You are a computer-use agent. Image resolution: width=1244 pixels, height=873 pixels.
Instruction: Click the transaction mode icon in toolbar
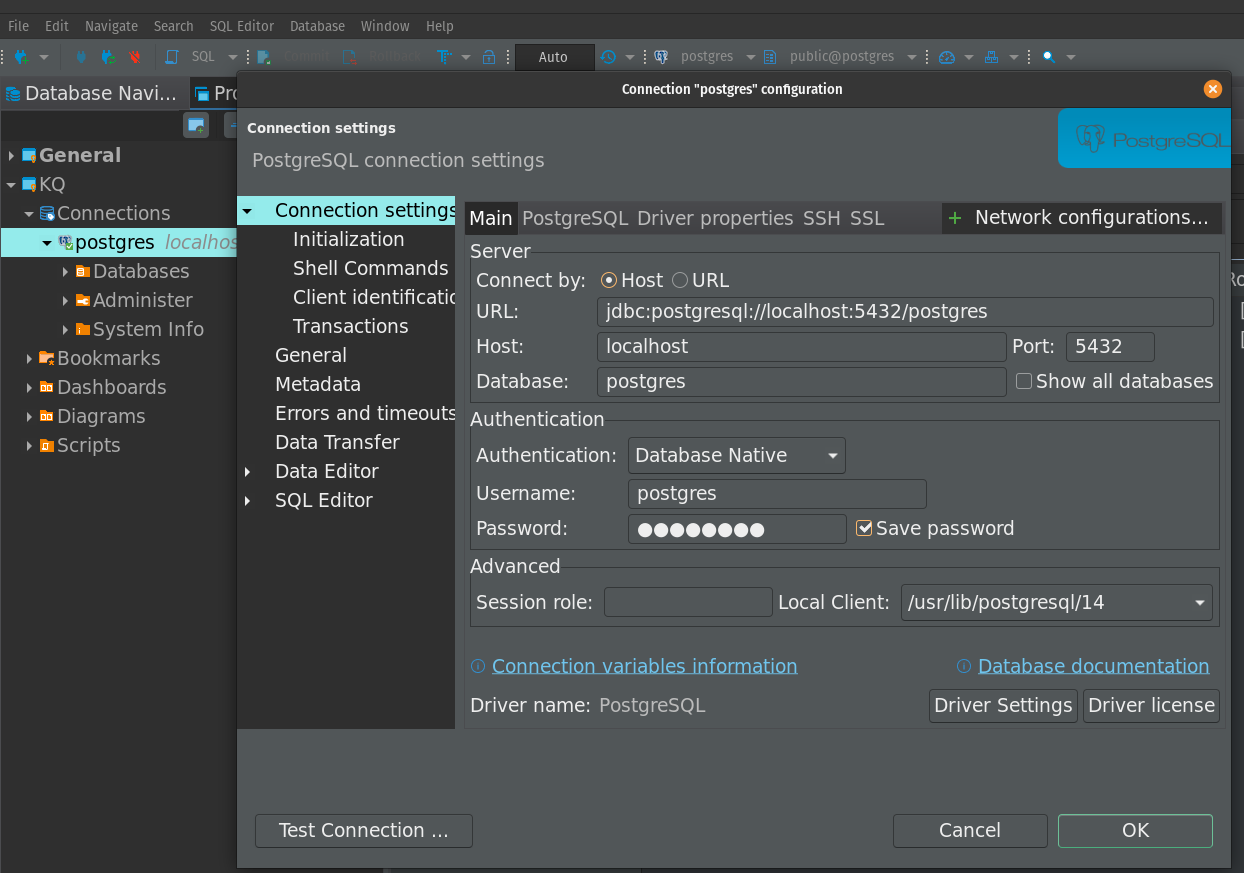(444, 57)
